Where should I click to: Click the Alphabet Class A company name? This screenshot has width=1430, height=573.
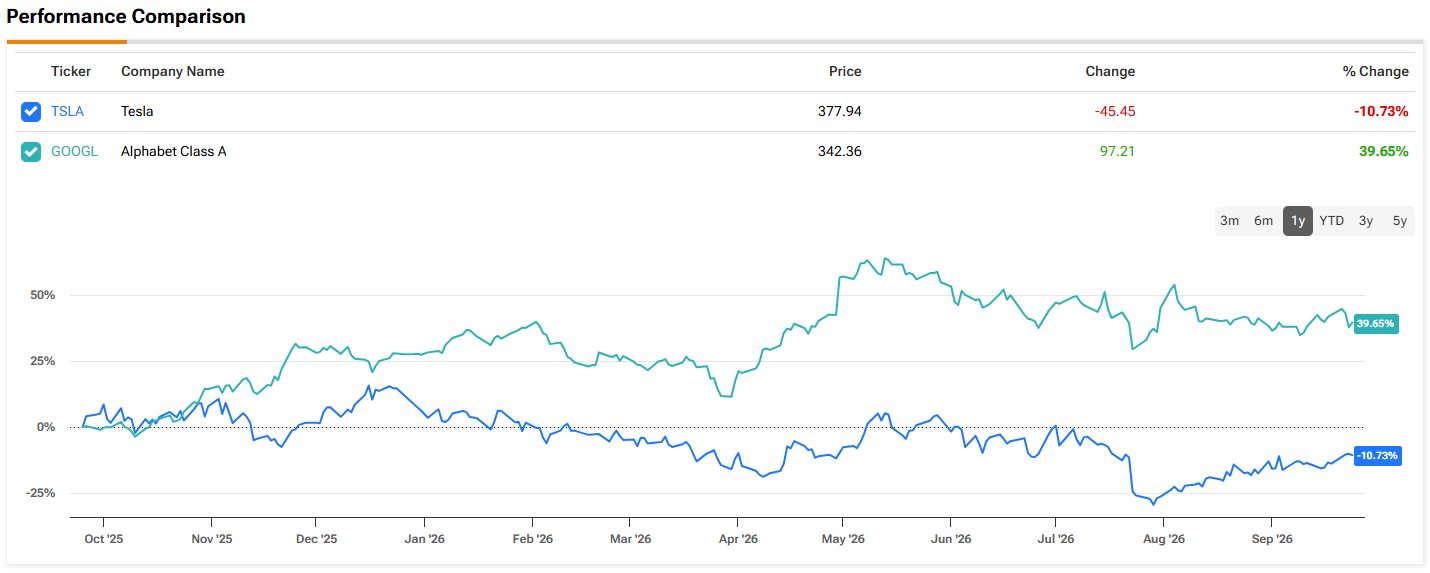click(174, 152)
